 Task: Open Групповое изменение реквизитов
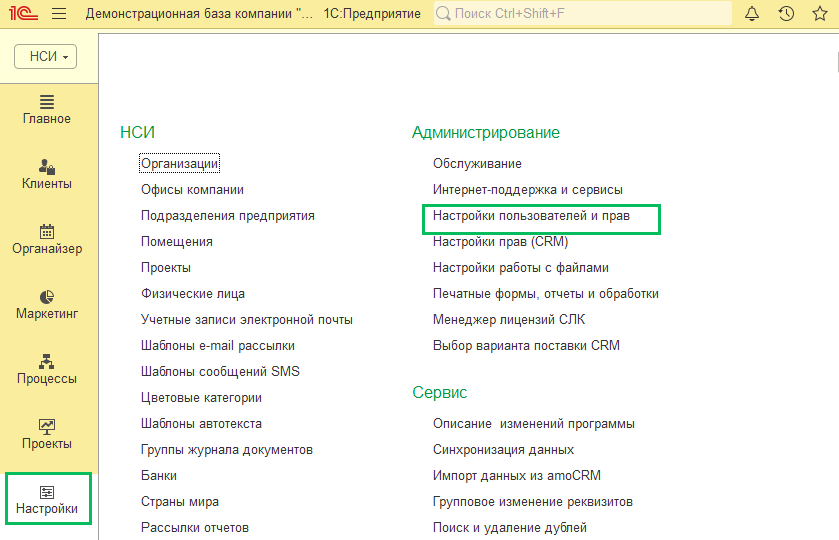pyautogui.click(x=533, y=501)
